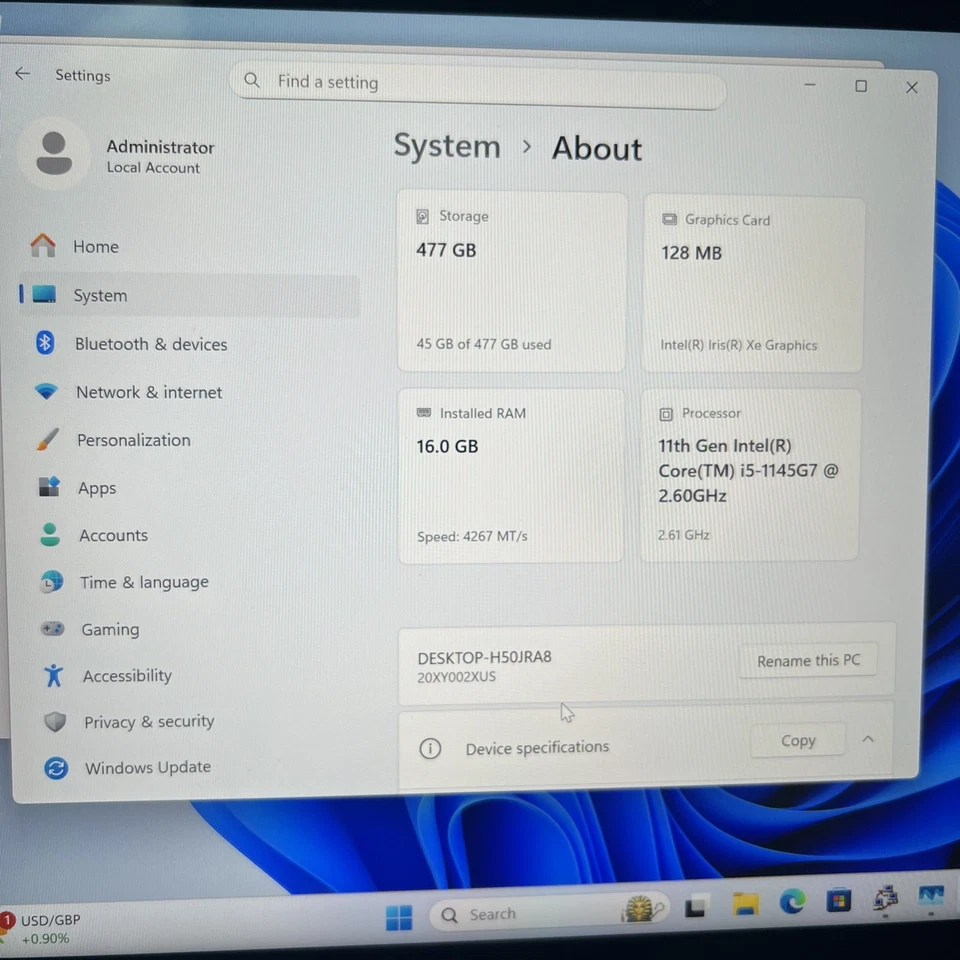960x960 pixels.
Task: Click the Storage disk icon
Action: [x=423, y=215]
